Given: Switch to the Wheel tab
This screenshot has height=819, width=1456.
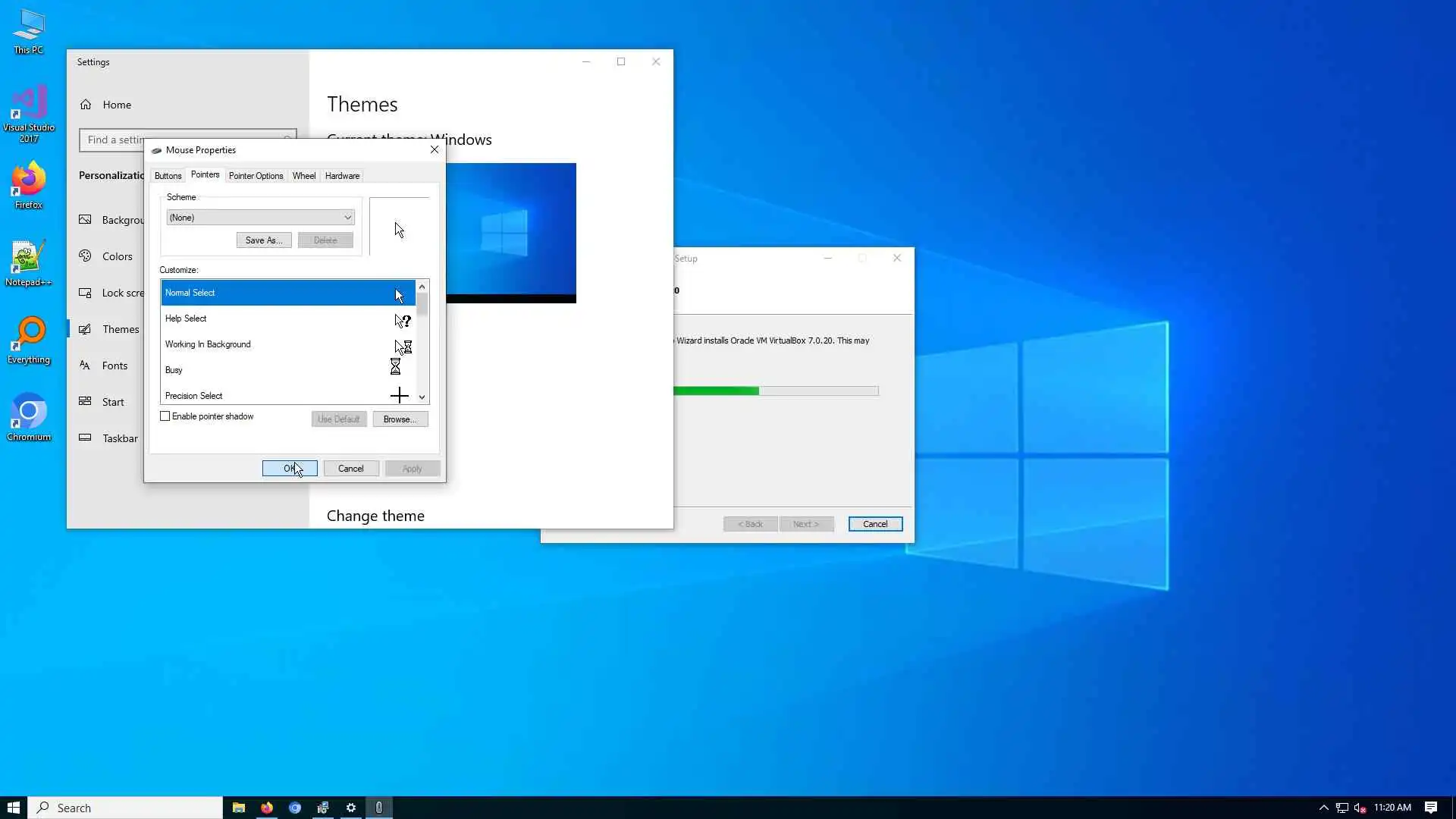Looking at the screenshot, I should click(303, 176).
